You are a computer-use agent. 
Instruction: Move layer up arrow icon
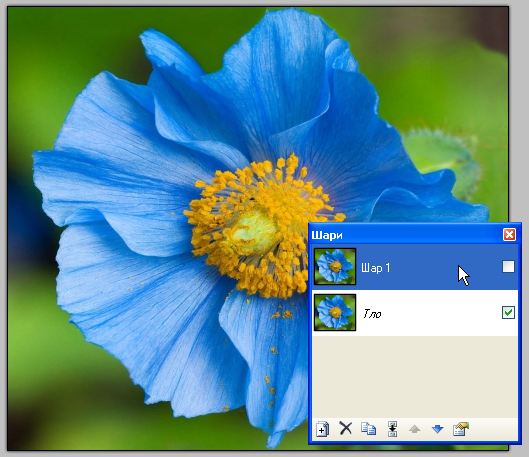(415, 429)
